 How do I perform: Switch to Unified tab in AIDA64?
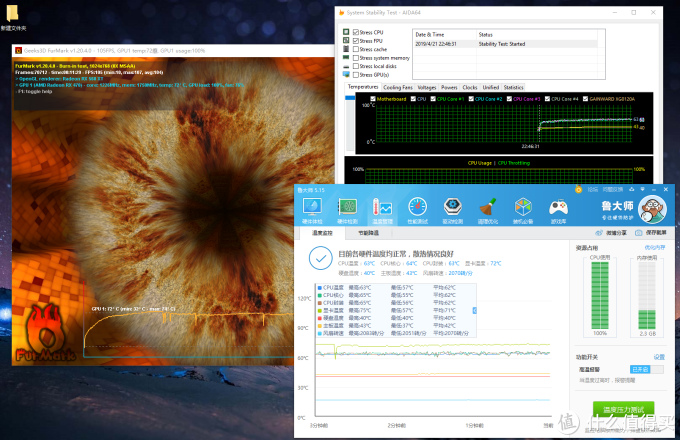pos(490,88)
